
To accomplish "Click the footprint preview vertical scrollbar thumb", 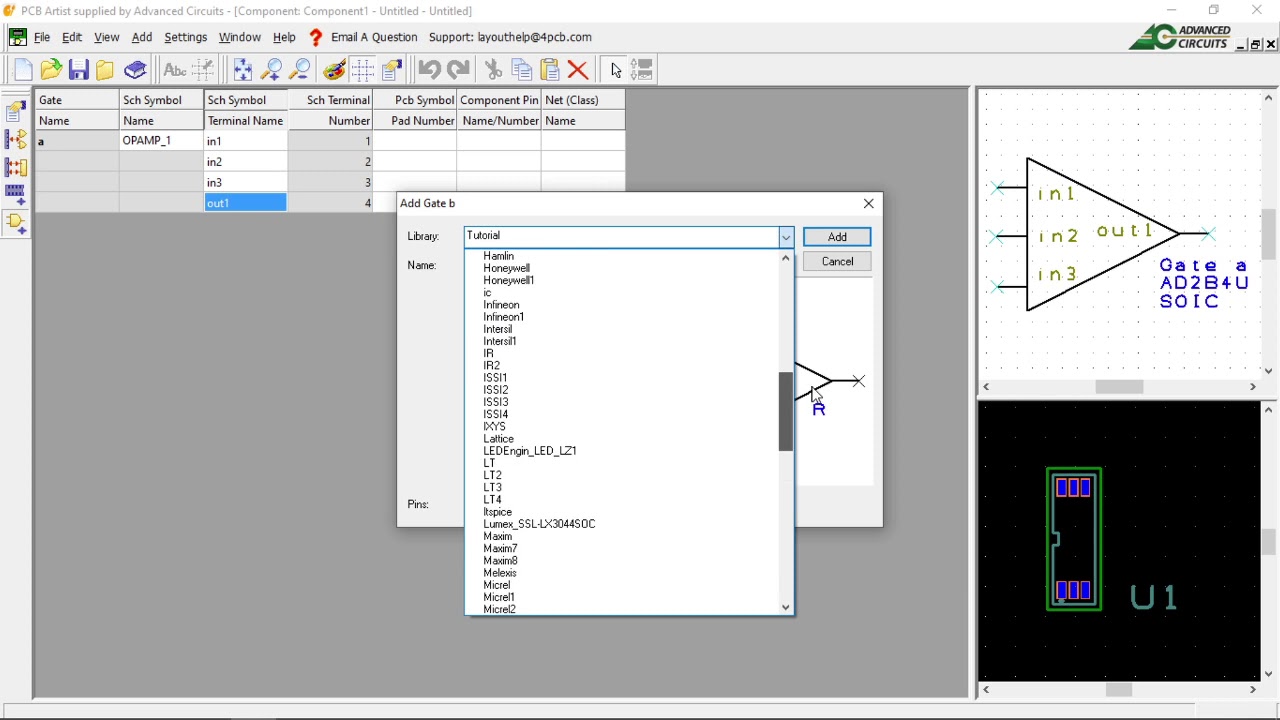I will point(1269,541).
